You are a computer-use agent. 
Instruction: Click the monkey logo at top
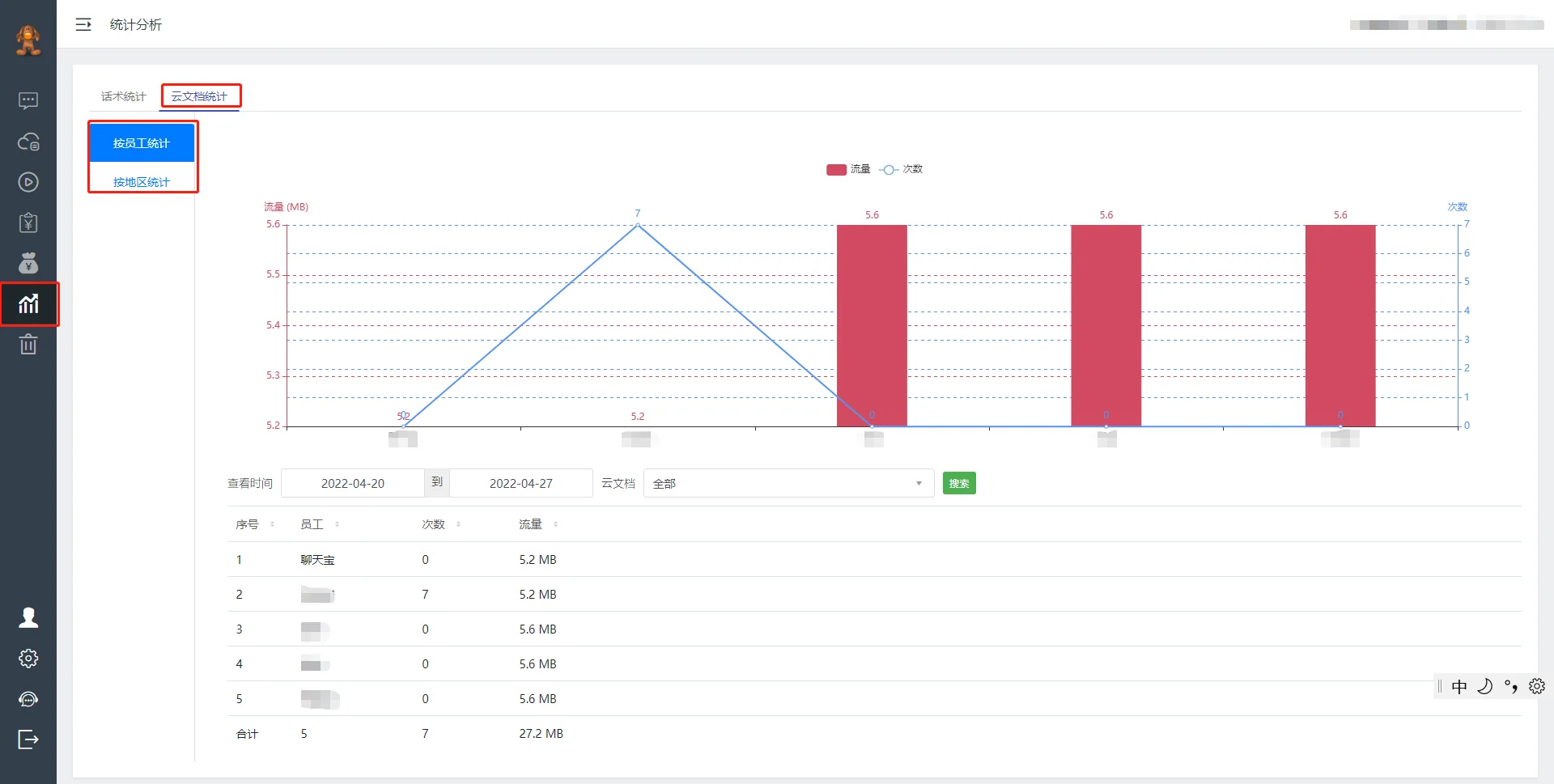point(28,40)
